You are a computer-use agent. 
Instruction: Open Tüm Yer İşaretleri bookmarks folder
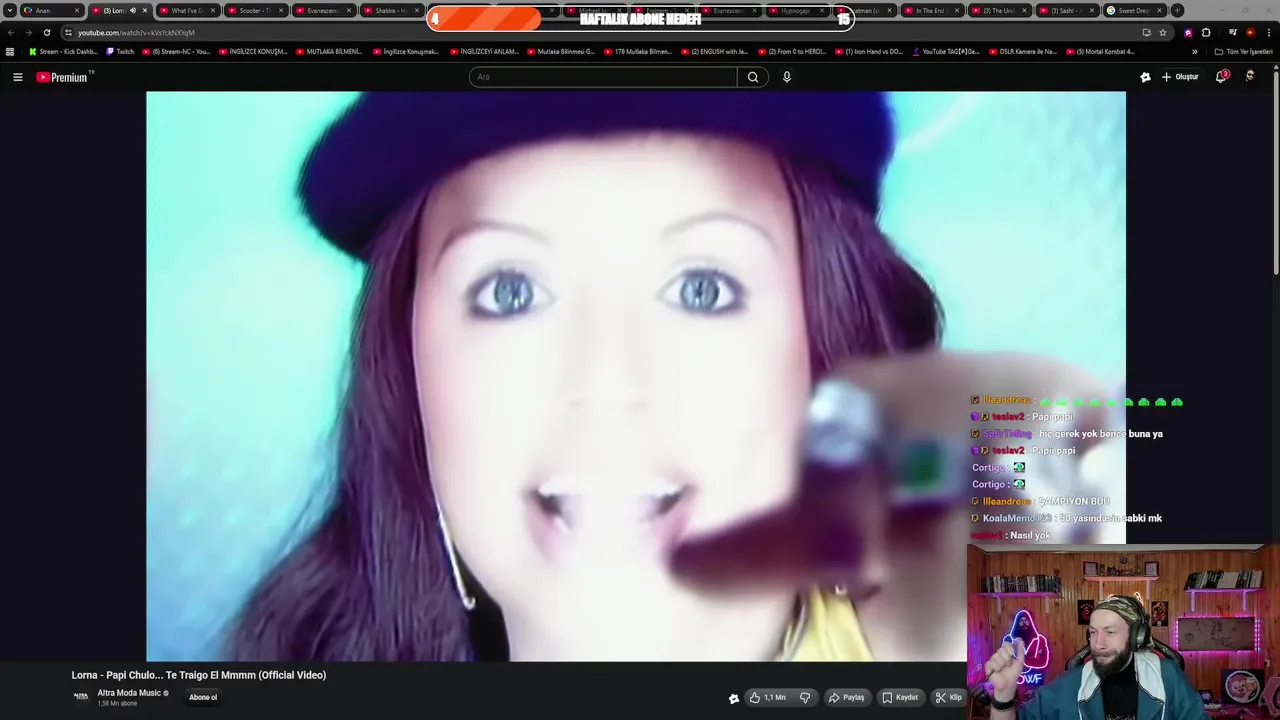1243,51
